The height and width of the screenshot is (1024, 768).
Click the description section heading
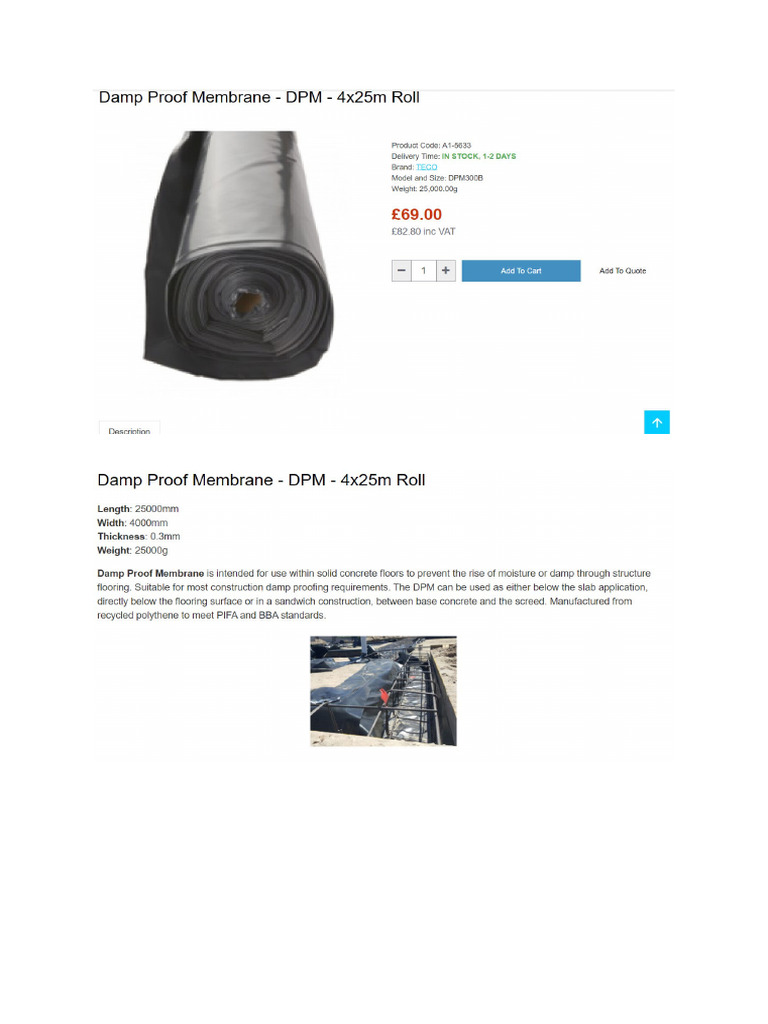point(261,480)
